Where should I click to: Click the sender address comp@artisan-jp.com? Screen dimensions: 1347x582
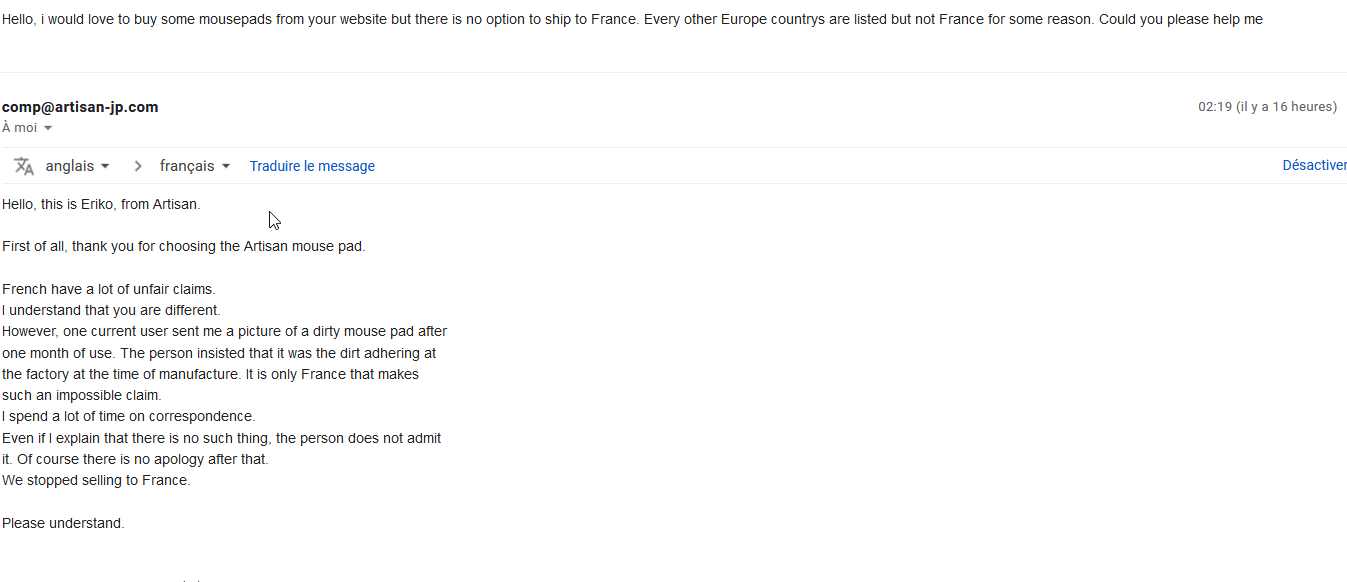[80, 107]
